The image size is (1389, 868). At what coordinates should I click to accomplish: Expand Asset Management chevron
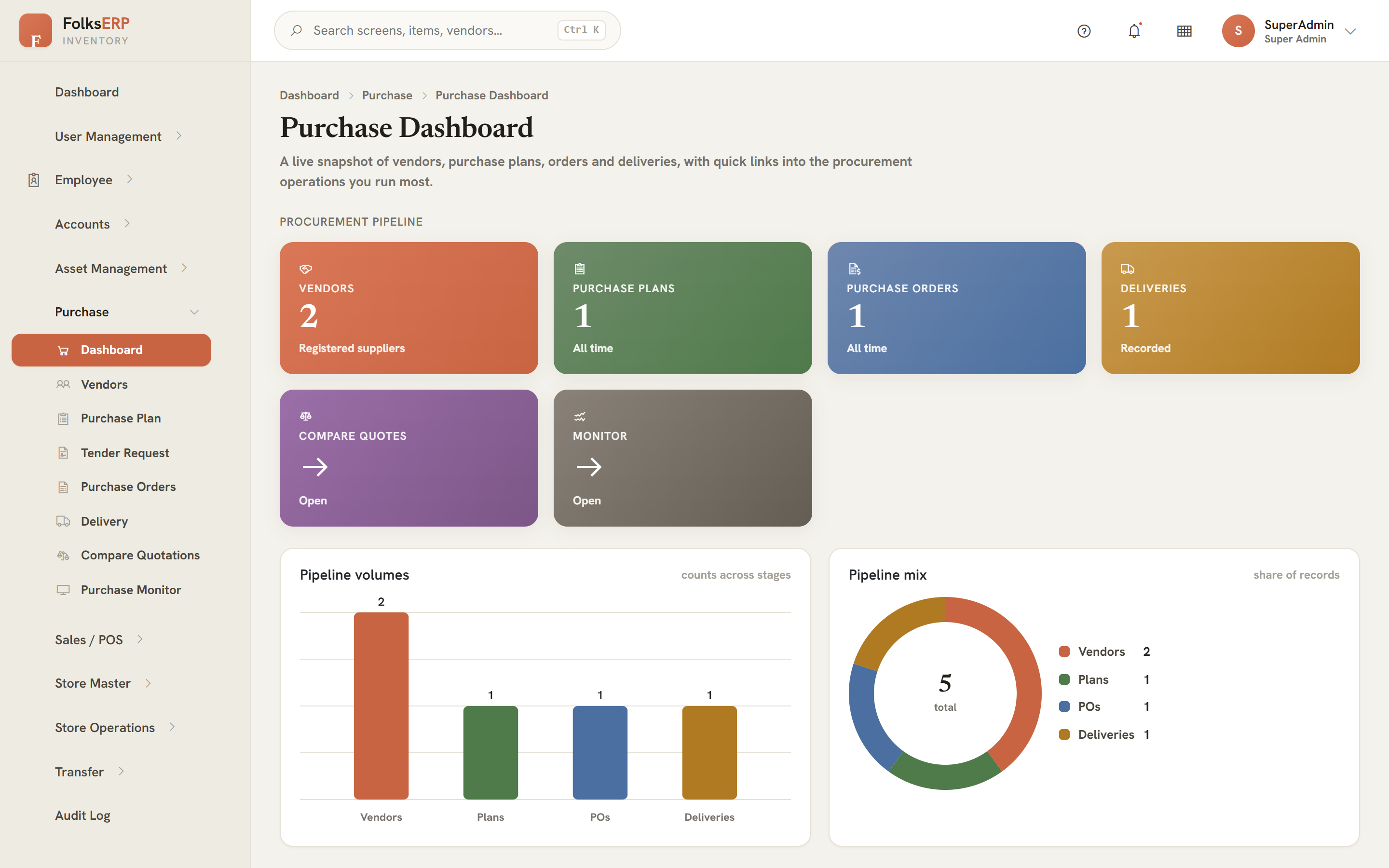coord(184,268)
